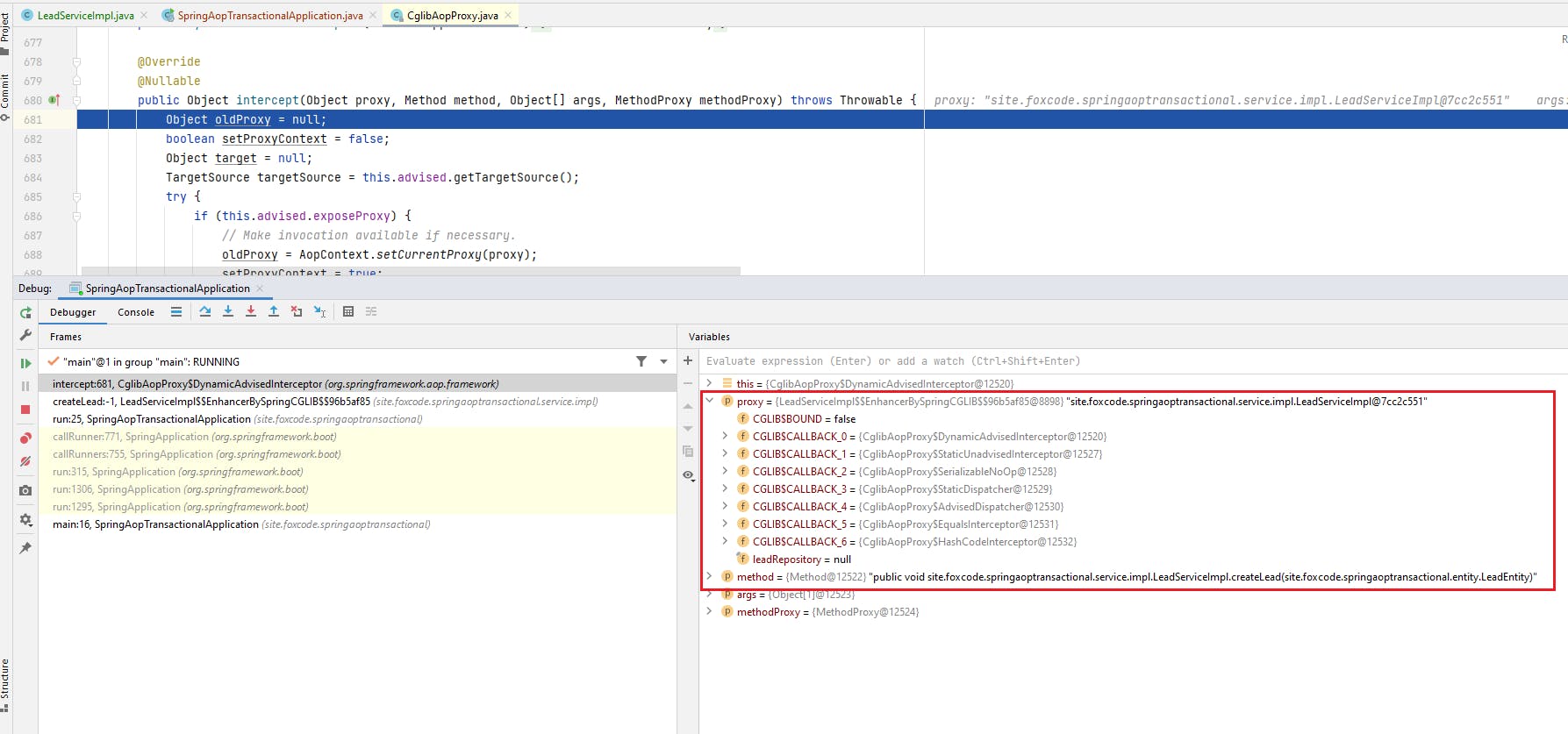Collapse the 'proxy' variable node
The image size is (1568, 734).
pyautogui.click(x=709, y=401)
